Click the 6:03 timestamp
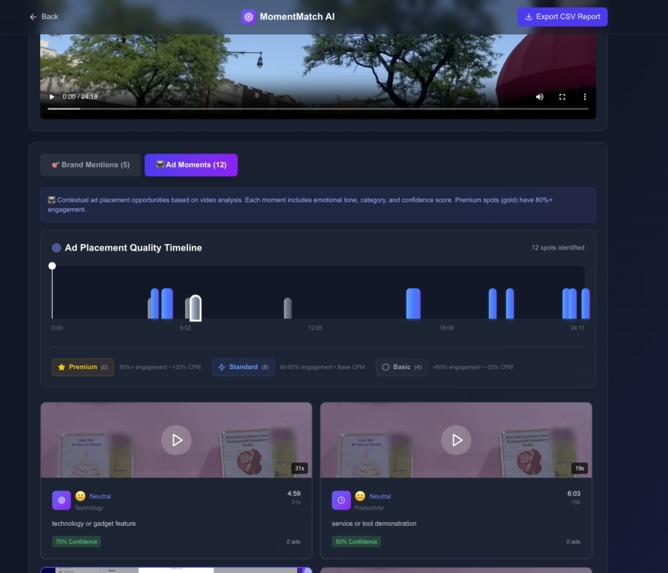This screenshot has height=573, width=668. 573,493
